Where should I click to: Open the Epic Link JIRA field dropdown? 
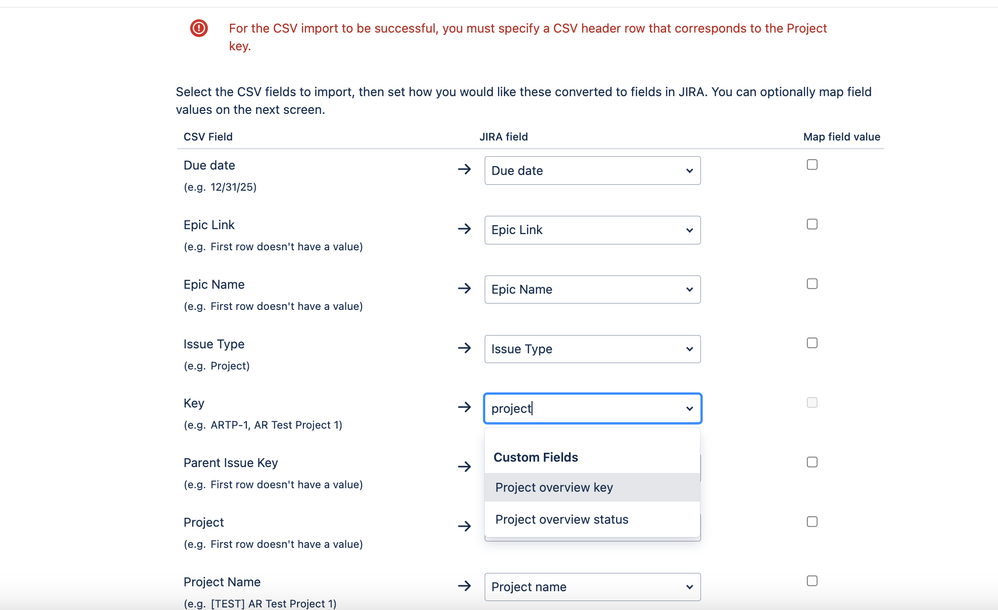tap(593, 230)
